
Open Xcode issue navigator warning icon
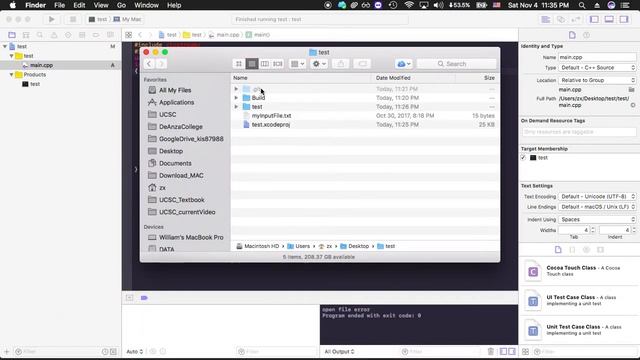(x=54, y=35)
